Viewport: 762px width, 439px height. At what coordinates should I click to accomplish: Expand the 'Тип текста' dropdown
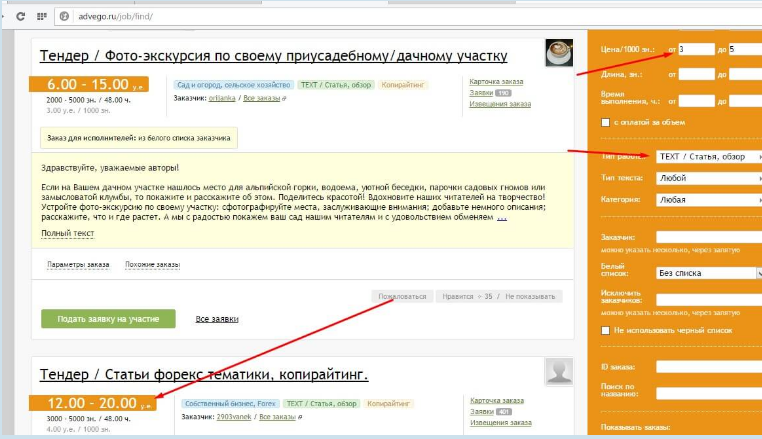pyautogui.click(x=708, y=178)
